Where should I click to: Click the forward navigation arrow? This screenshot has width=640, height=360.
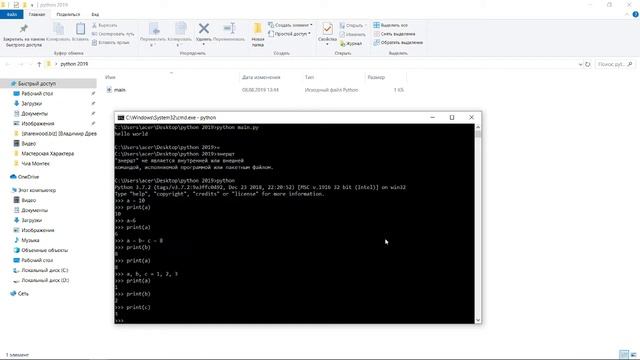click(20, 64)
